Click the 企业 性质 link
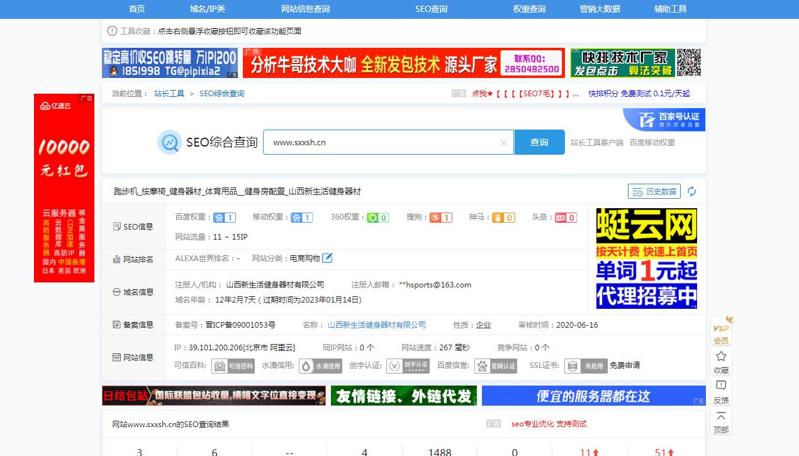Viewport: 799px width, 456px height. click(483, 325)
